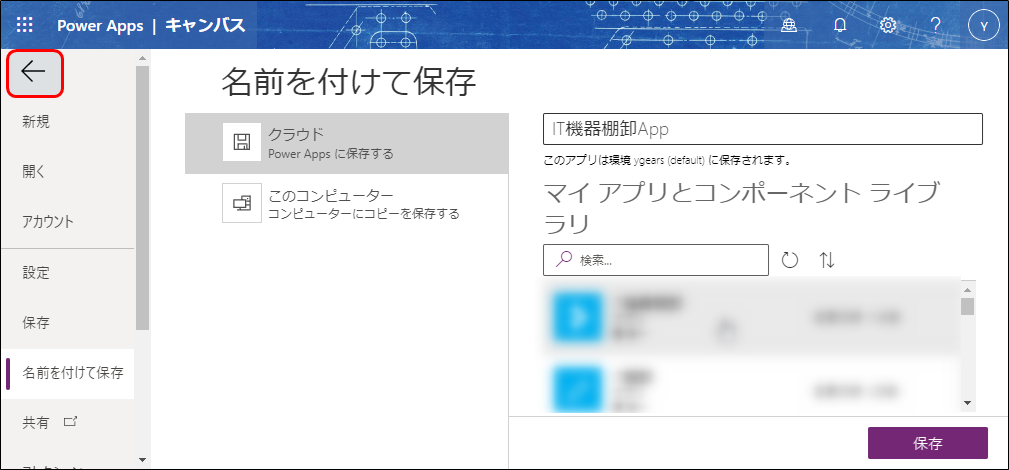Click the left menu scrollbar down arrow
The image size is (1009, 470).
tap(142, 460)
